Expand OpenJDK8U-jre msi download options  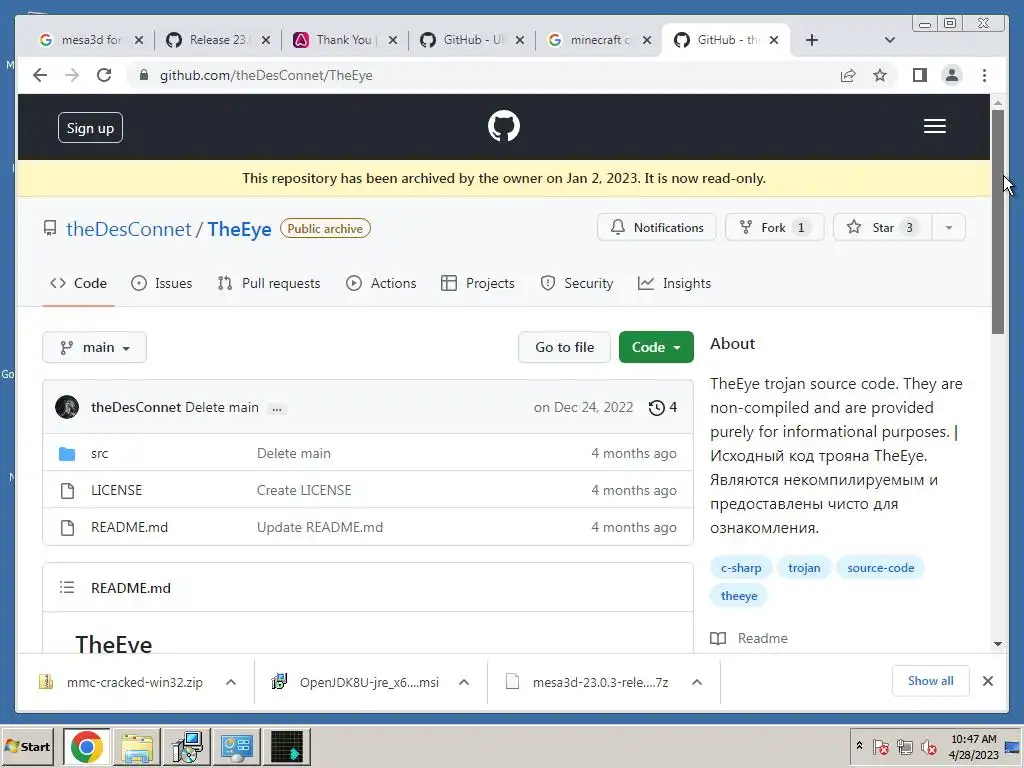pos(464,682)
